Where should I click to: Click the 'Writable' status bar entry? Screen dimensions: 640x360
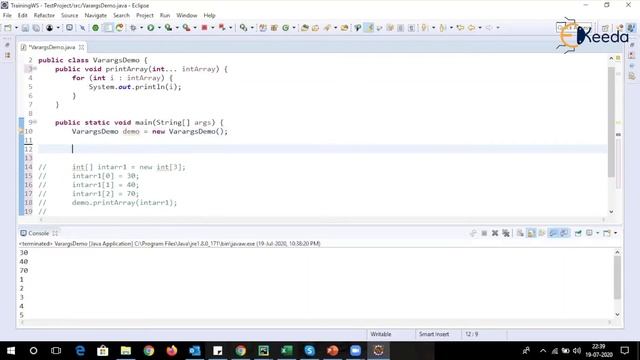(x=381, y=334)
